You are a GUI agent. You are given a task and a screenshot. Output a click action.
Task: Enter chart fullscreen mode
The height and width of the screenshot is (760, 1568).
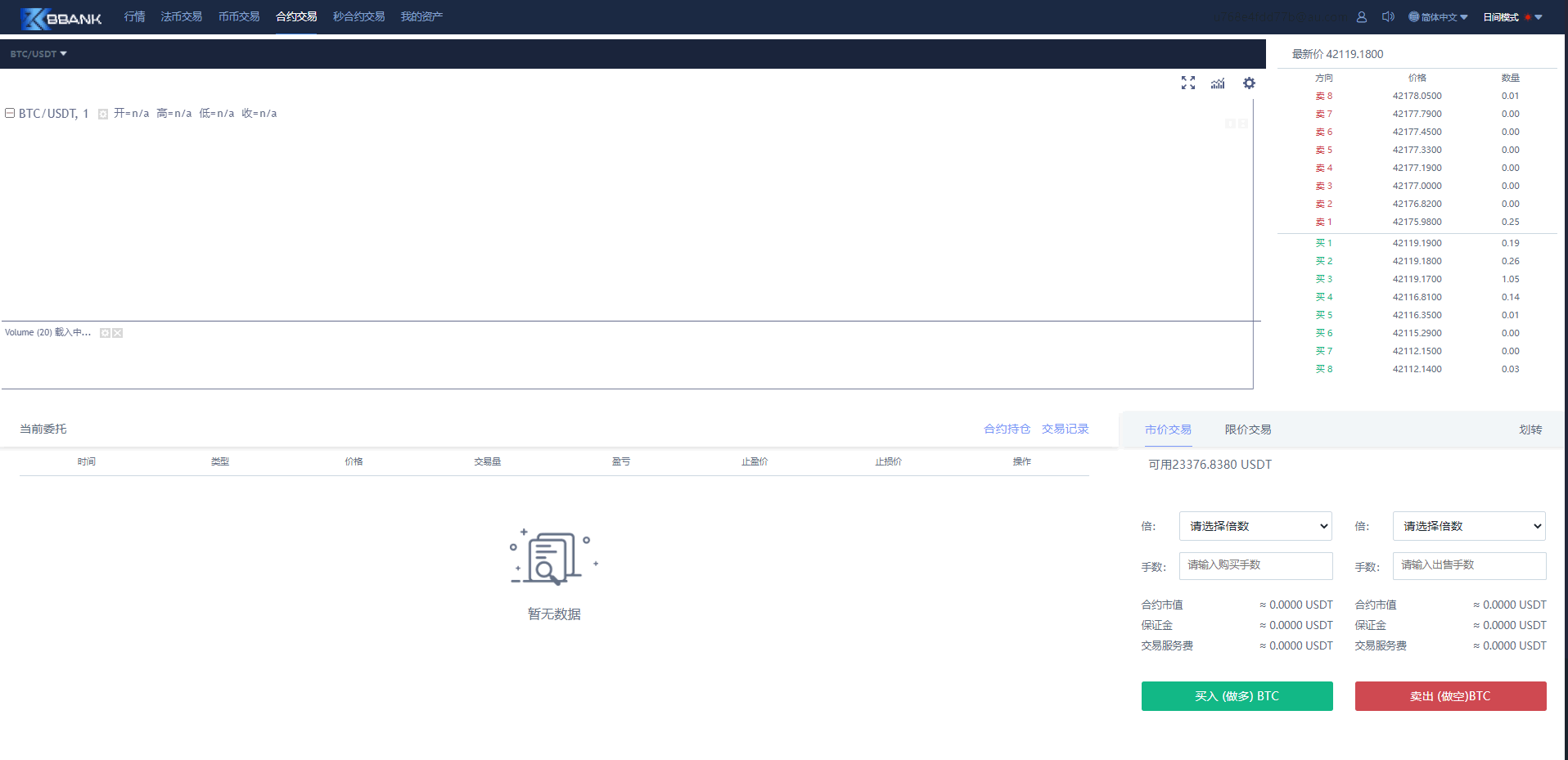click(x=1188, y=83)
